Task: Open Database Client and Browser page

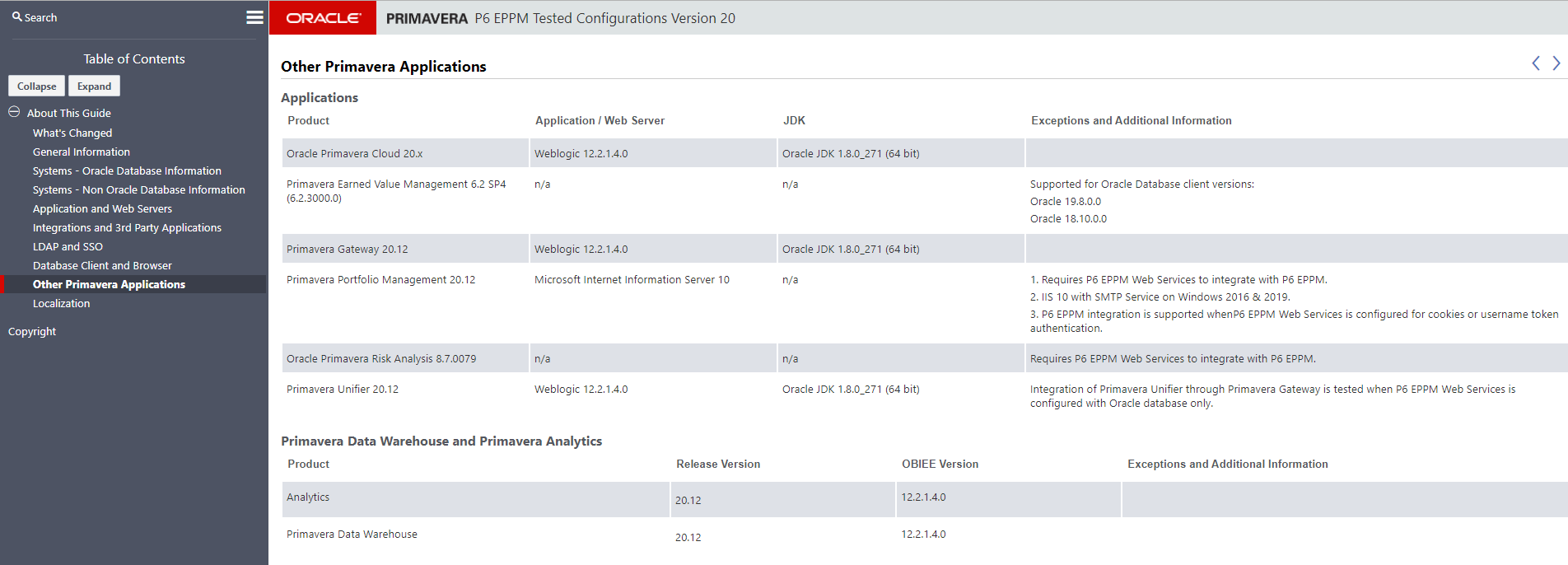Action: tap(102, 265)
